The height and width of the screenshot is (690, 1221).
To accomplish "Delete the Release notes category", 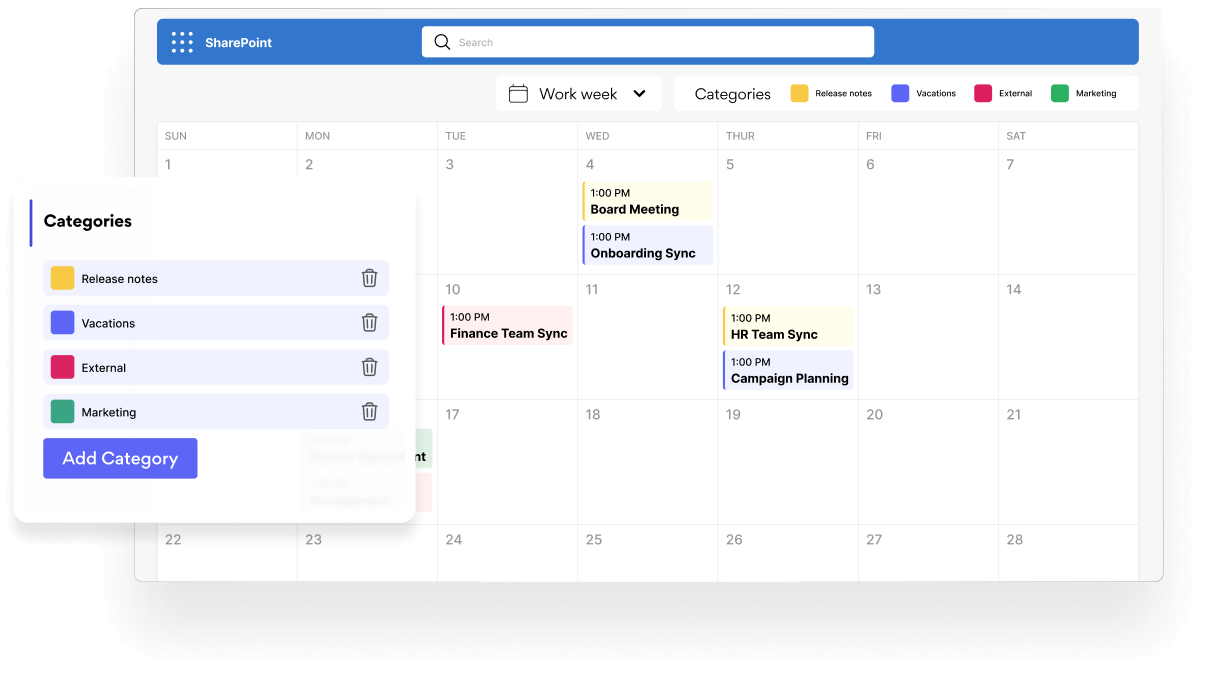I will click(369, 278).
